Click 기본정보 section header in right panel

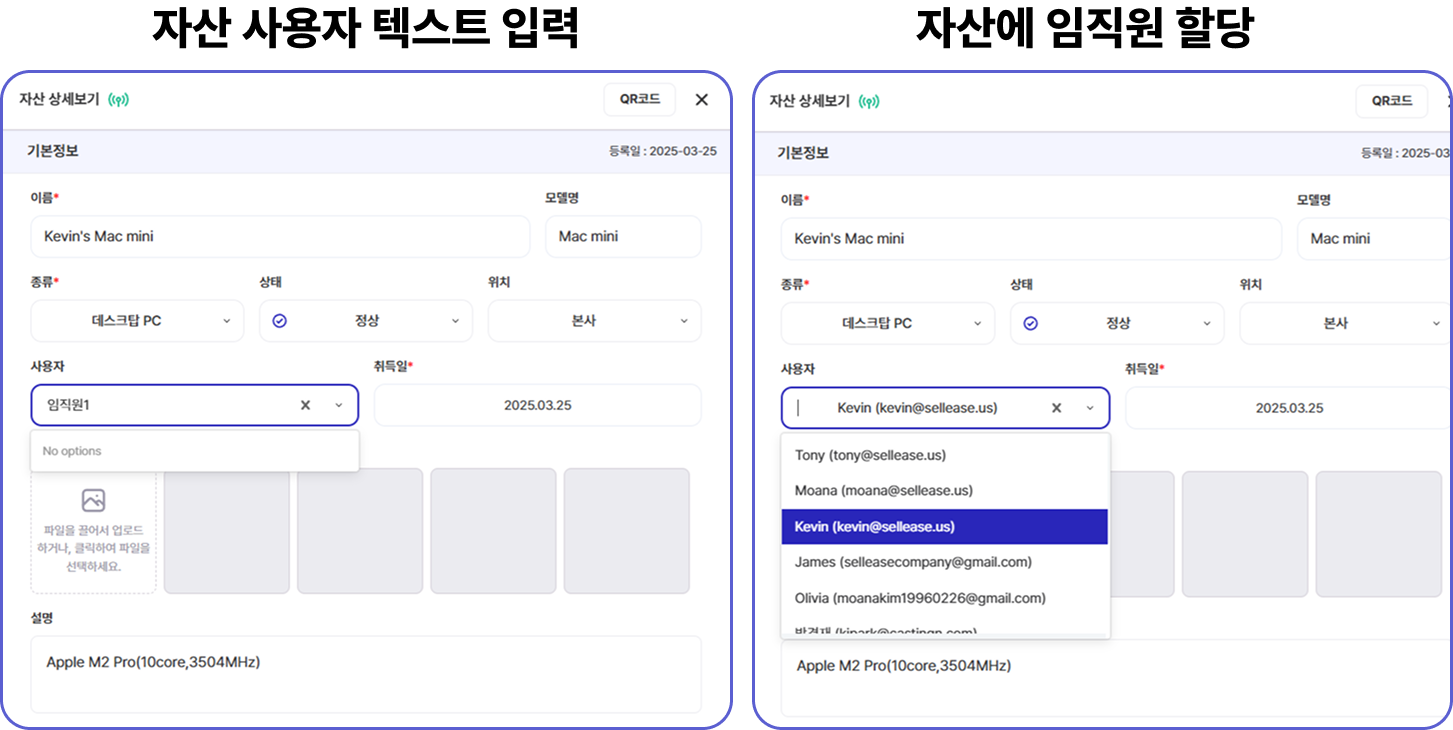coord(803,153)
